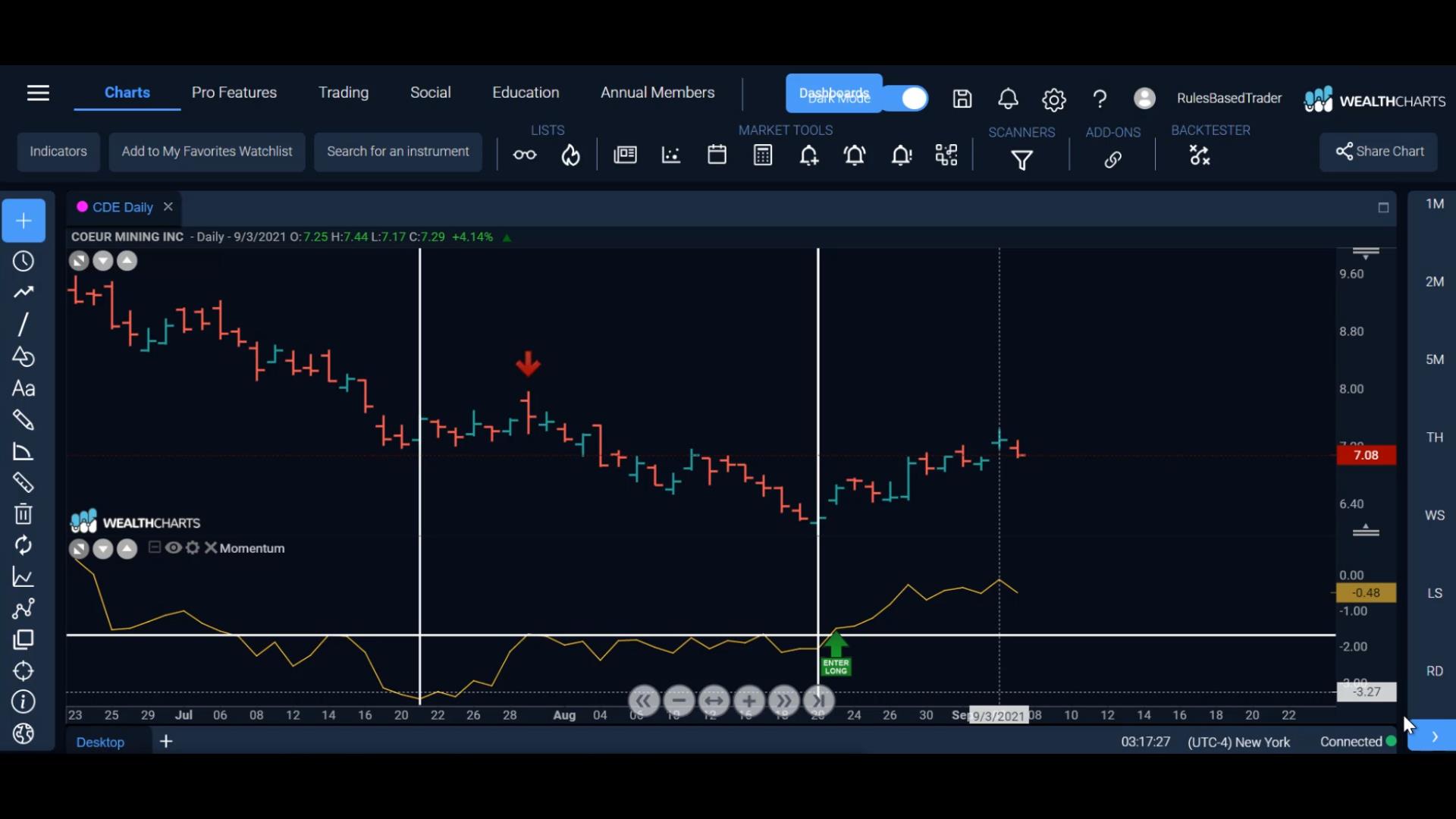Viewport: 1456px width, 819px height.
Task: Select the crosshair plus tool in sidebar
Action: (x=24, y=221)
